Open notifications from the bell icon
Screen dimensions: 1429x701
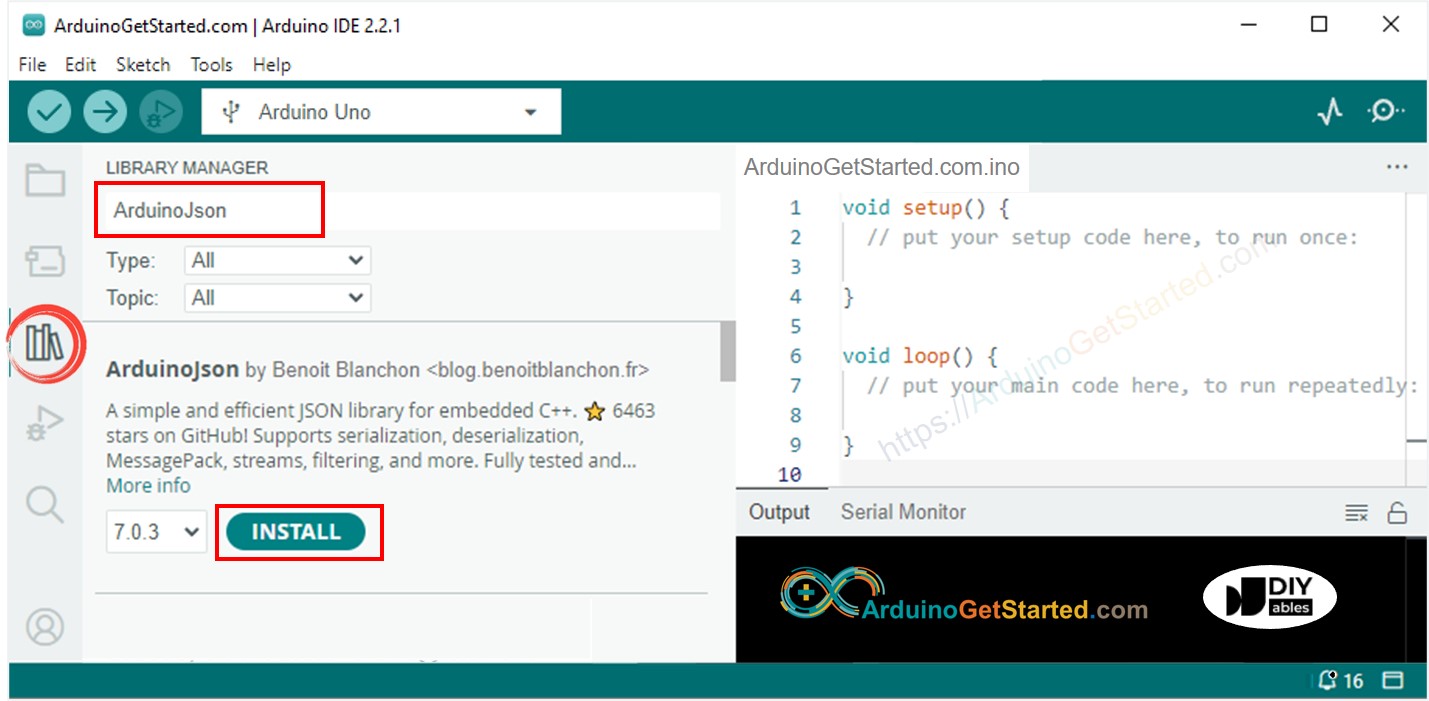[1329, 680]
